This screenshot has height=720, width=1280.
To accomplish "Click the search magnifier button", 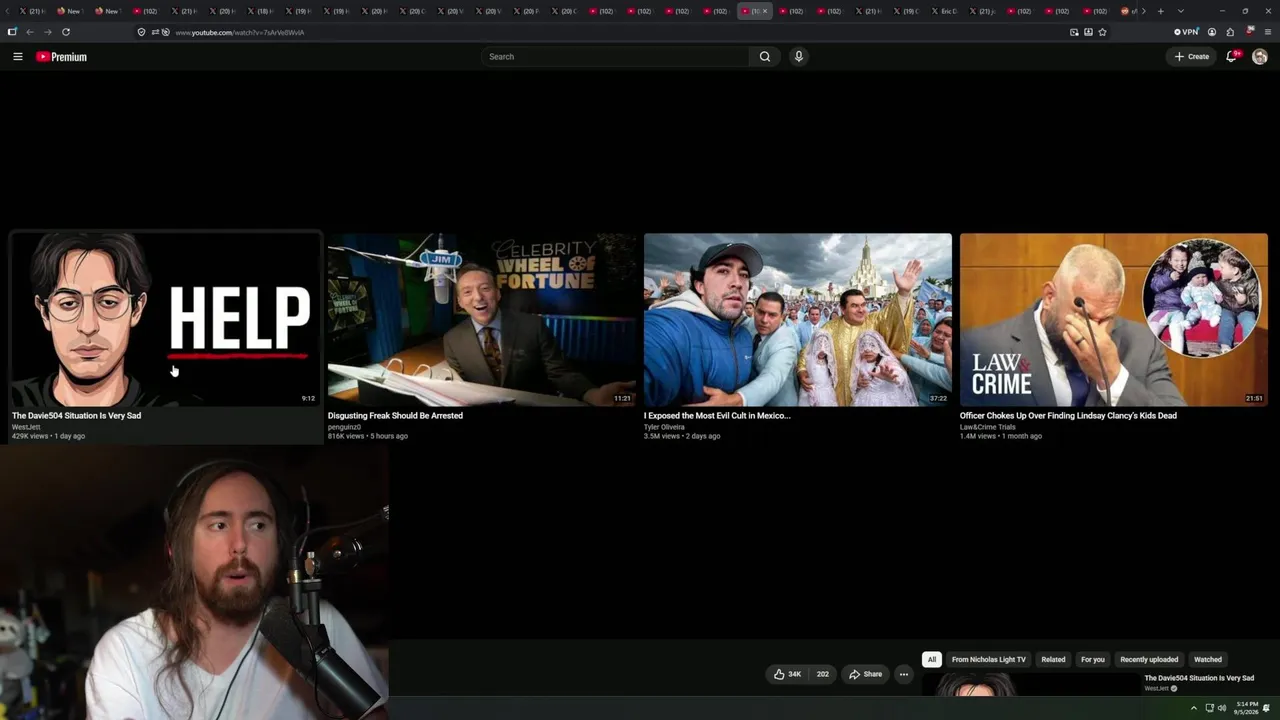I will pos(765,57).
